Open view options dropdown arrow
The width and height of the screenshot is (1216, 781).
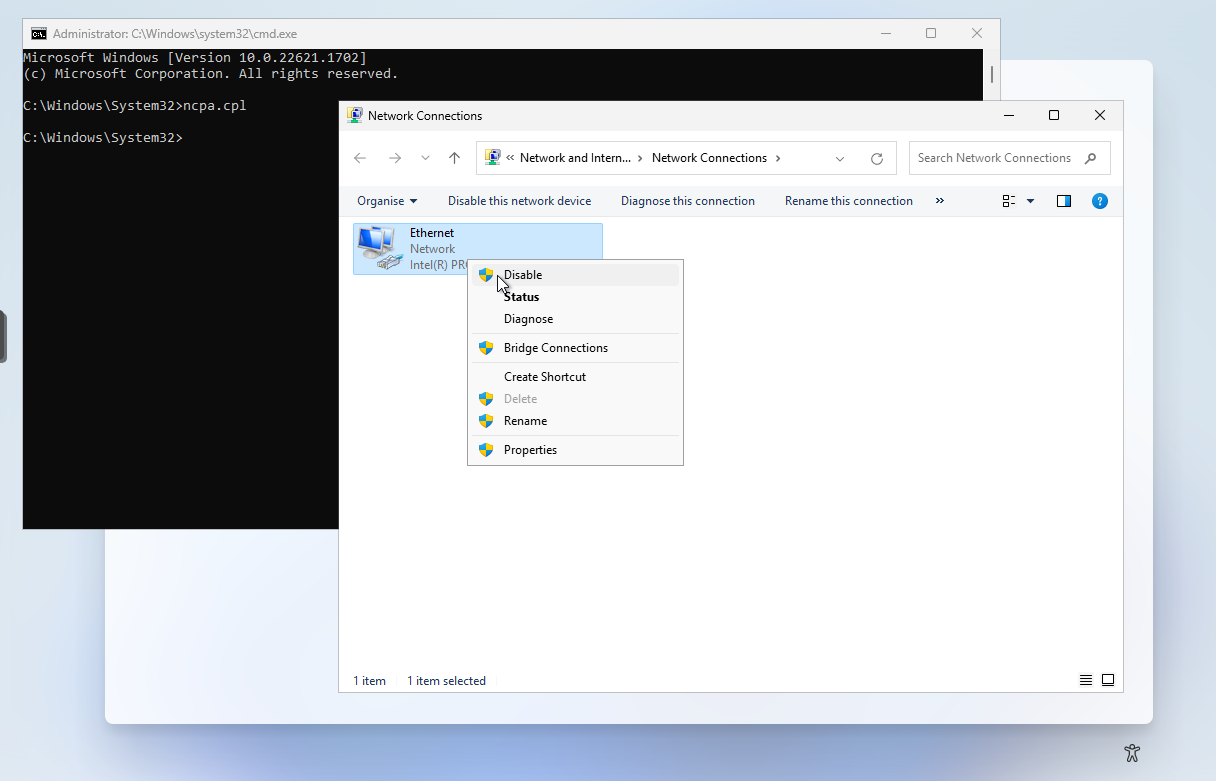1031,201
